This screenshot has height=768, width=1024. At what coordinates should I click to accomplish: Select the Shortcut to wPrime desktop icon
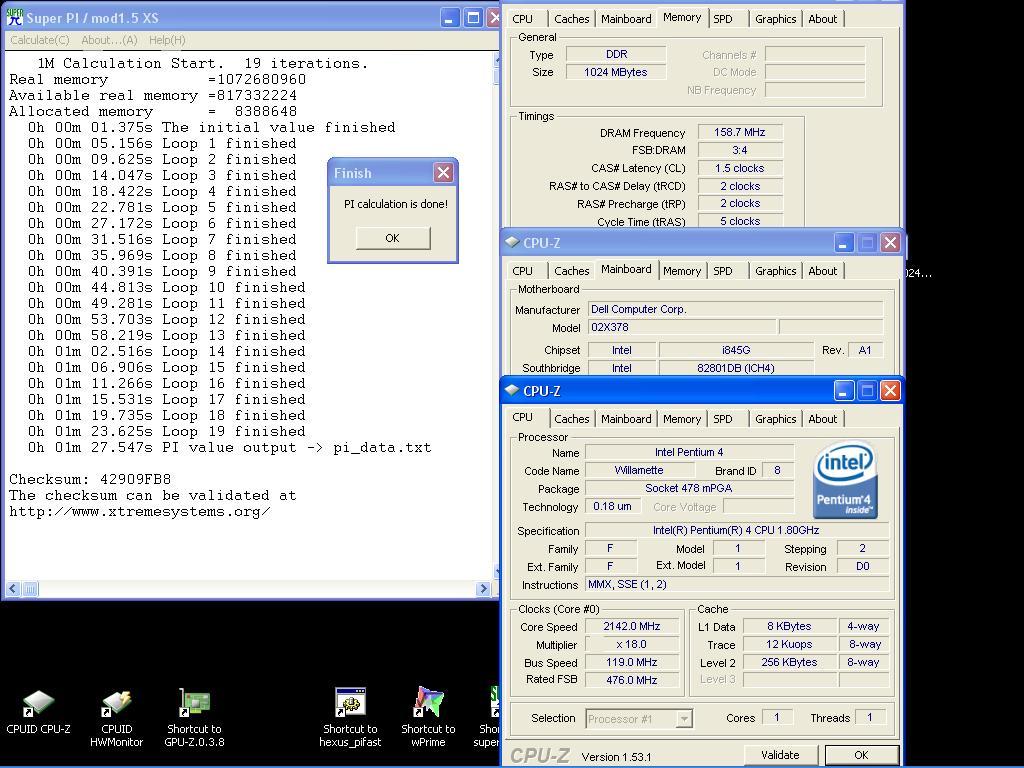click(x=428, y=718)
